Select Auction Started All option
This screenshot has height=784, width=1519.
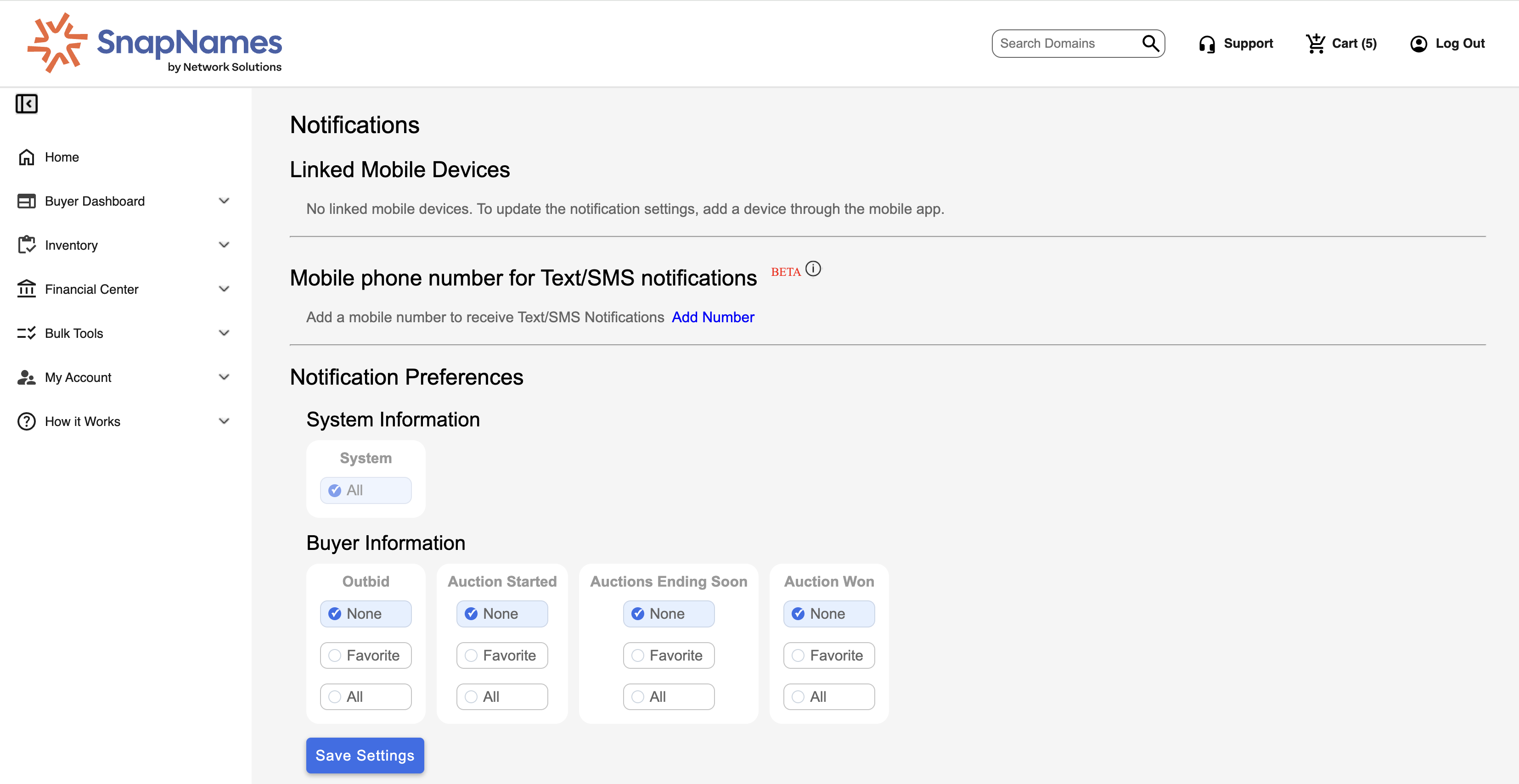click(502, 696)
